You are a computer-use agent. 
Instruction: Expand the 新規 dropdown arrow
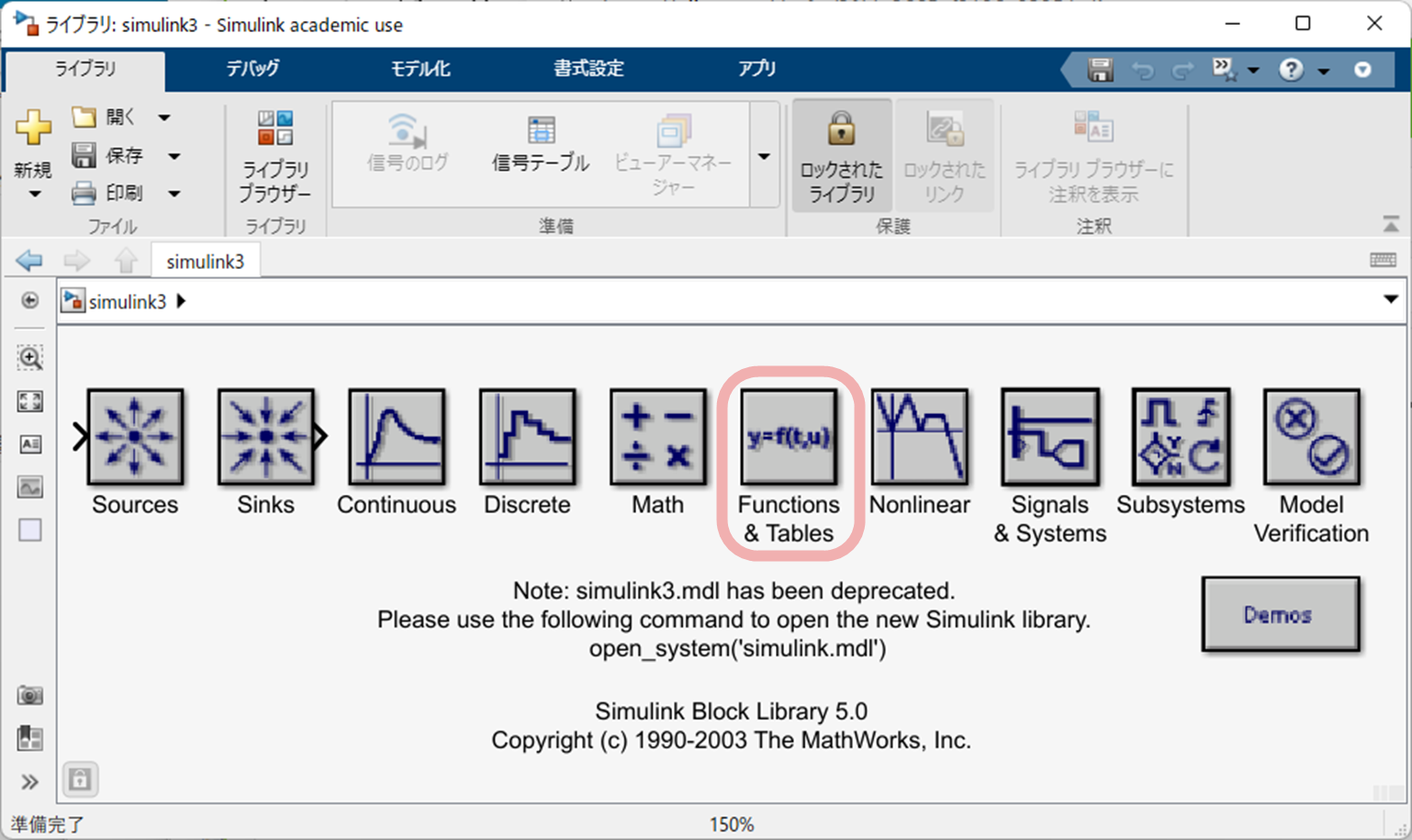[34, 195]
